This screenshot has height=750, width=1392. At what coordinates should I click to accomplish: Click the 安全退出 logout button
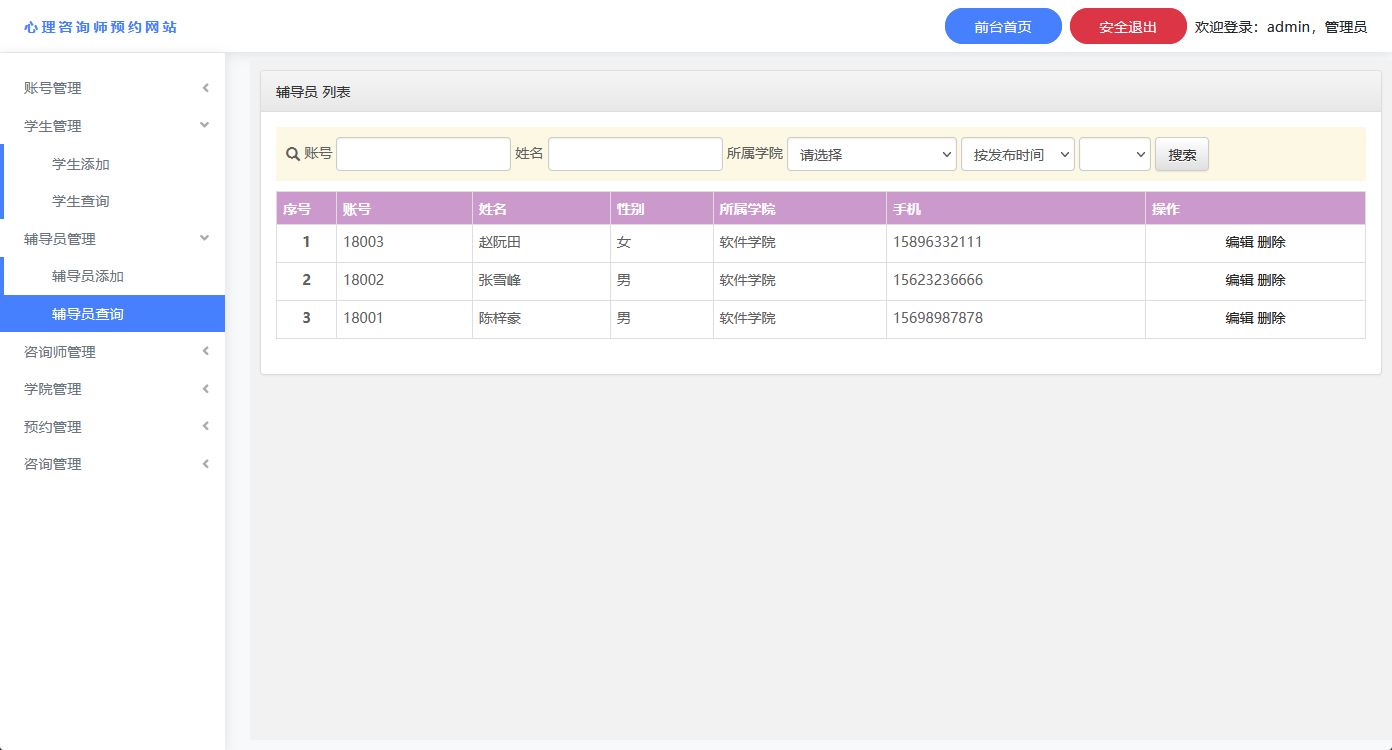1128,26
